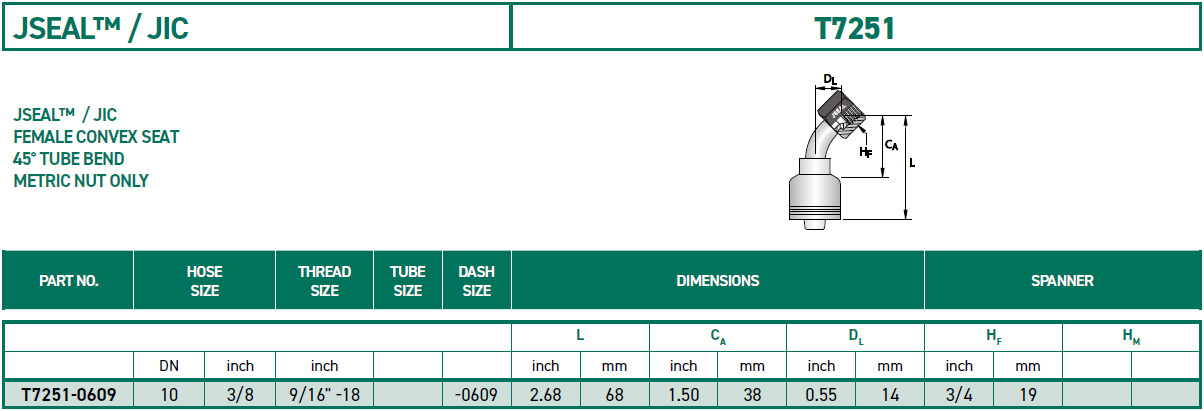The height and width of the screenshot is (411, 1204).
Task: Click the DN value 10 cell
Action: [169, 394]
